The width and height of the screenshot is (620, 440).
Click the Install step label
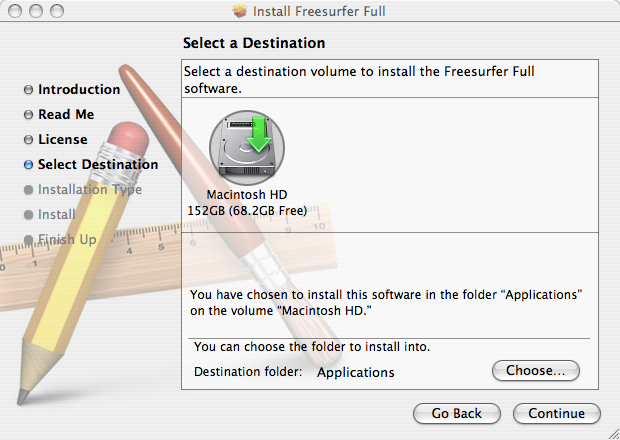coord(56,214)
